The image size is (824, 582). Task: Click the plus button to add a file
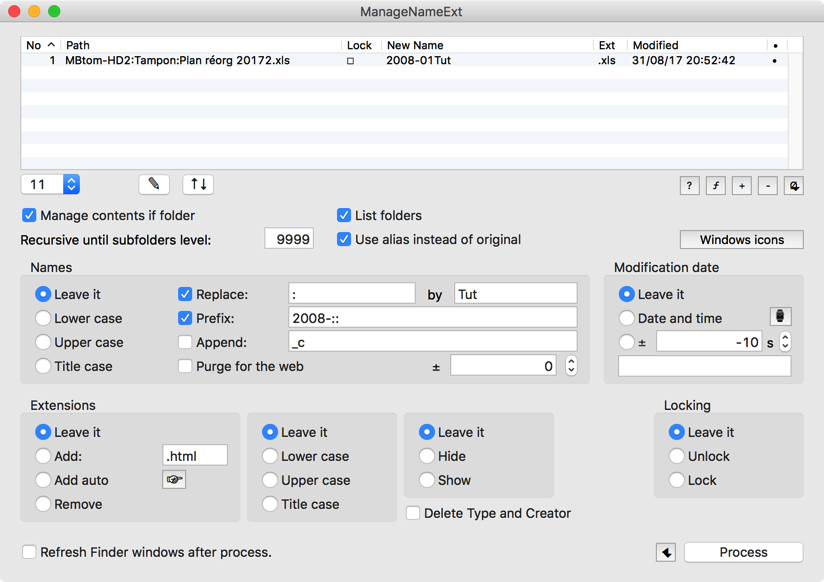coord(741,186)
